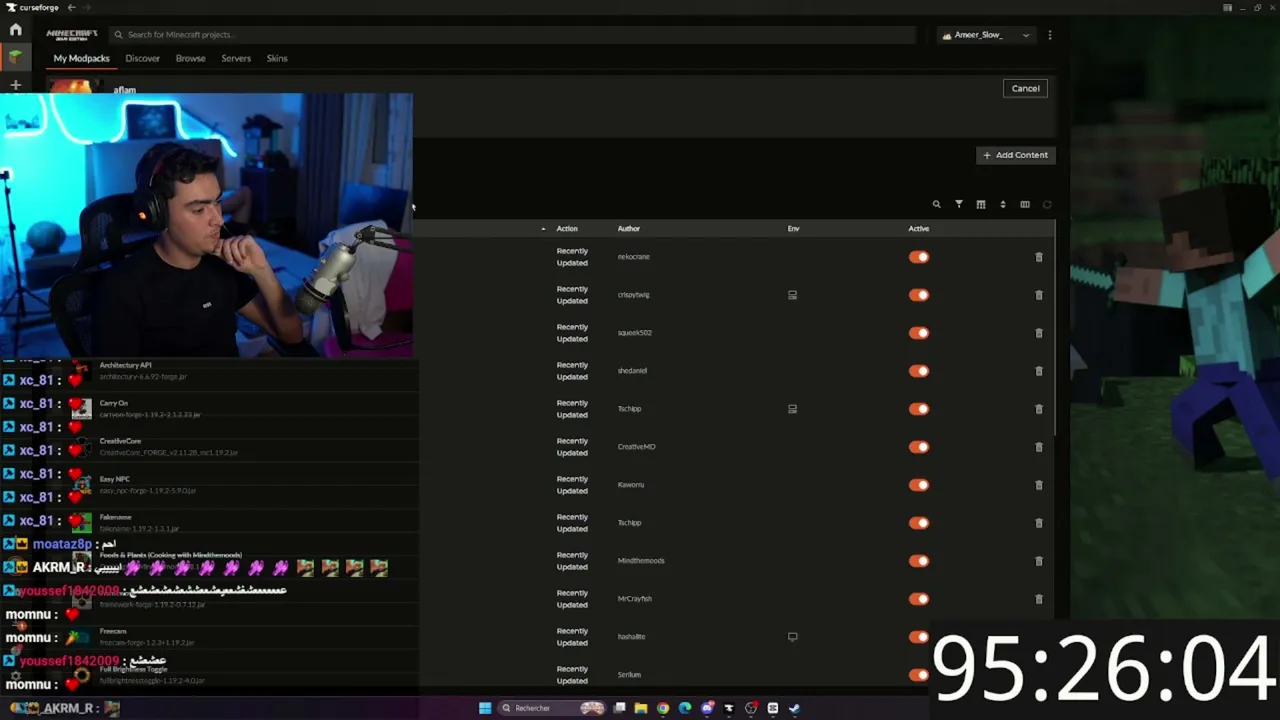This screenshot has height=720, width=1280.
Task: Click the columns layout icon
Action: [x=1025, y=205]
